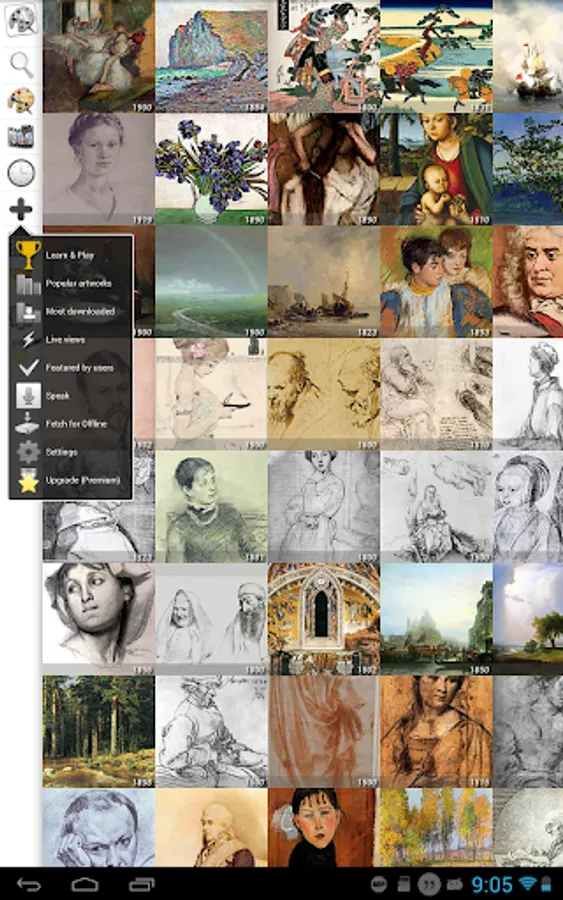Viewport: 563px width, 900px height.
Task: Open the sepia woman portrait drawing
Action: [x=436, y=731]
